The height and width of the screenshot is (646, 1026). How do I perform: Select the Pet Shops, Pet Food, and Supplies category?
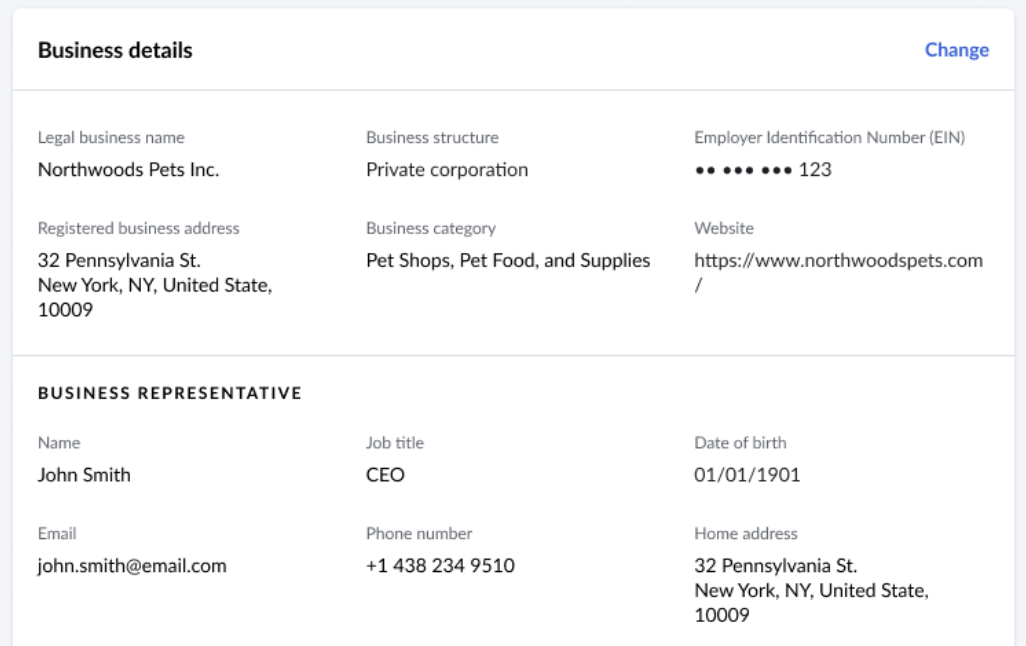pyautogui.click(x=507, y=259)
